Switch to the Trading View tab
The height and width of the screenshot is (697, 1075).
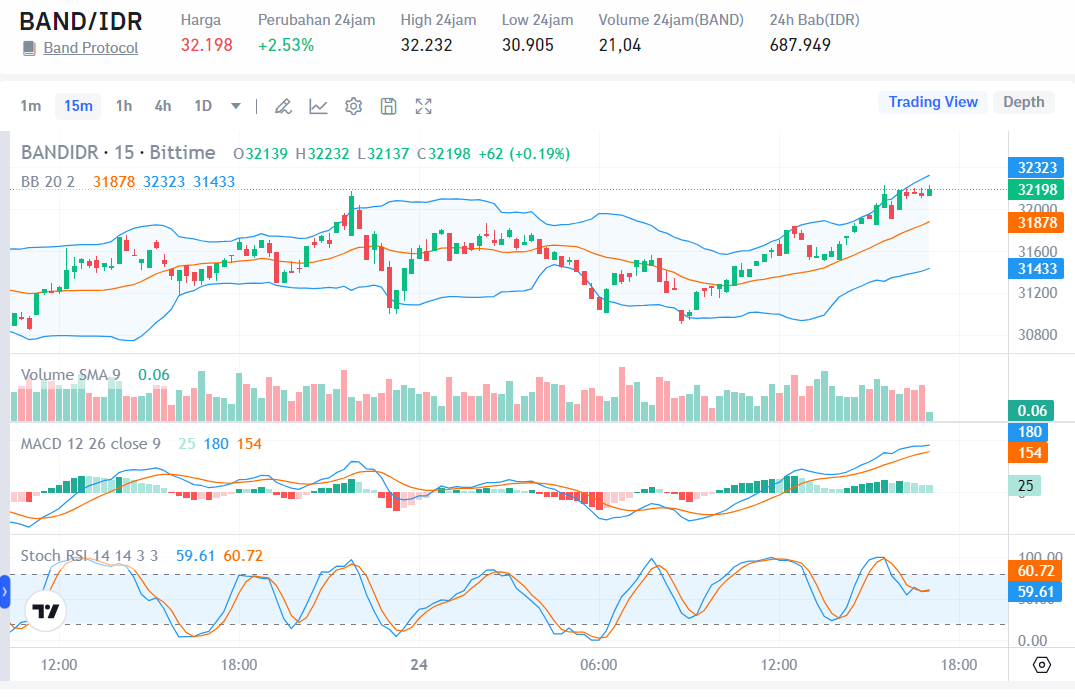933,102
